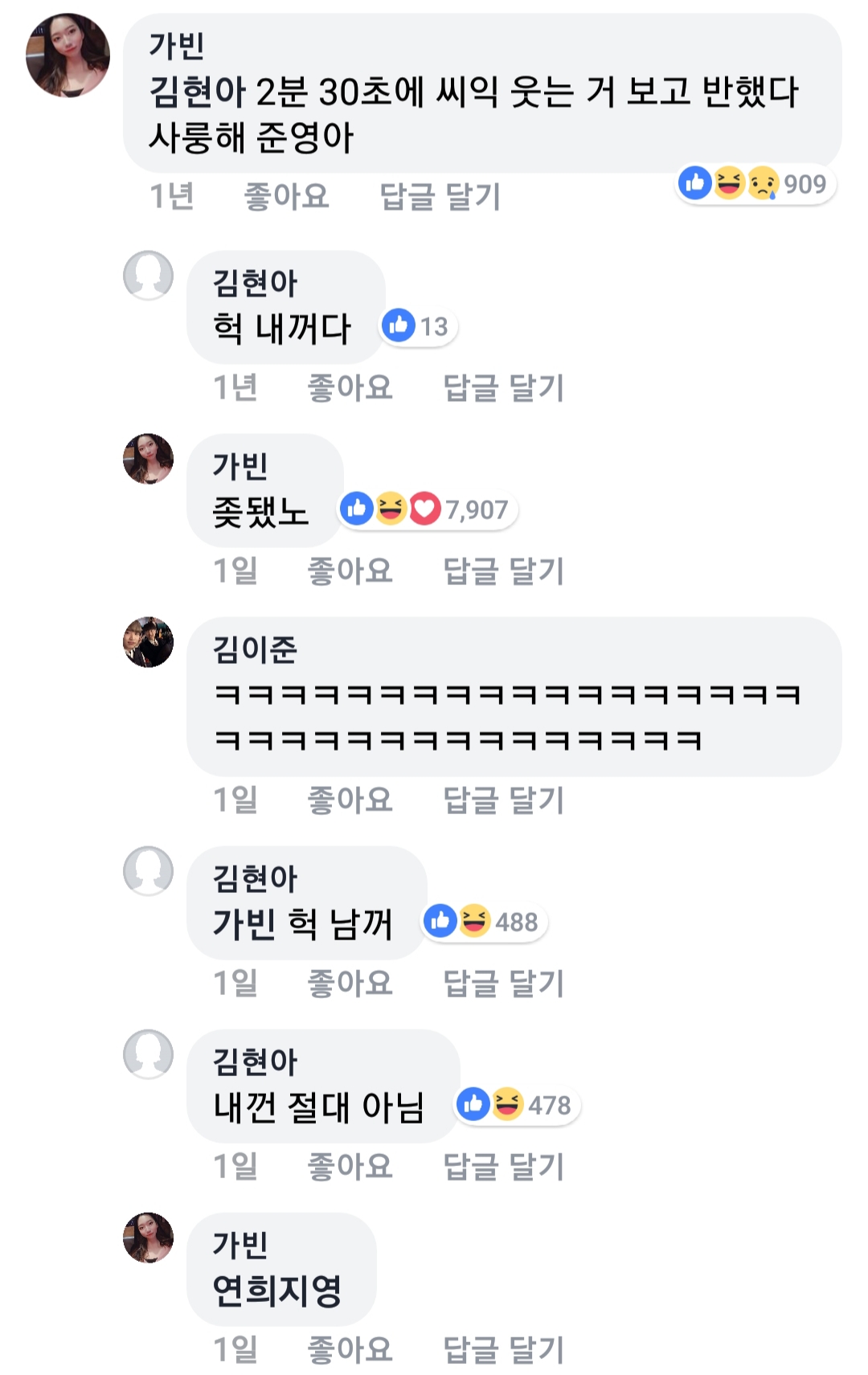This screenshot has height=1375, width=868.
Task: Click the '1년' timestamp on top comment
Action: tap(172, 196)
